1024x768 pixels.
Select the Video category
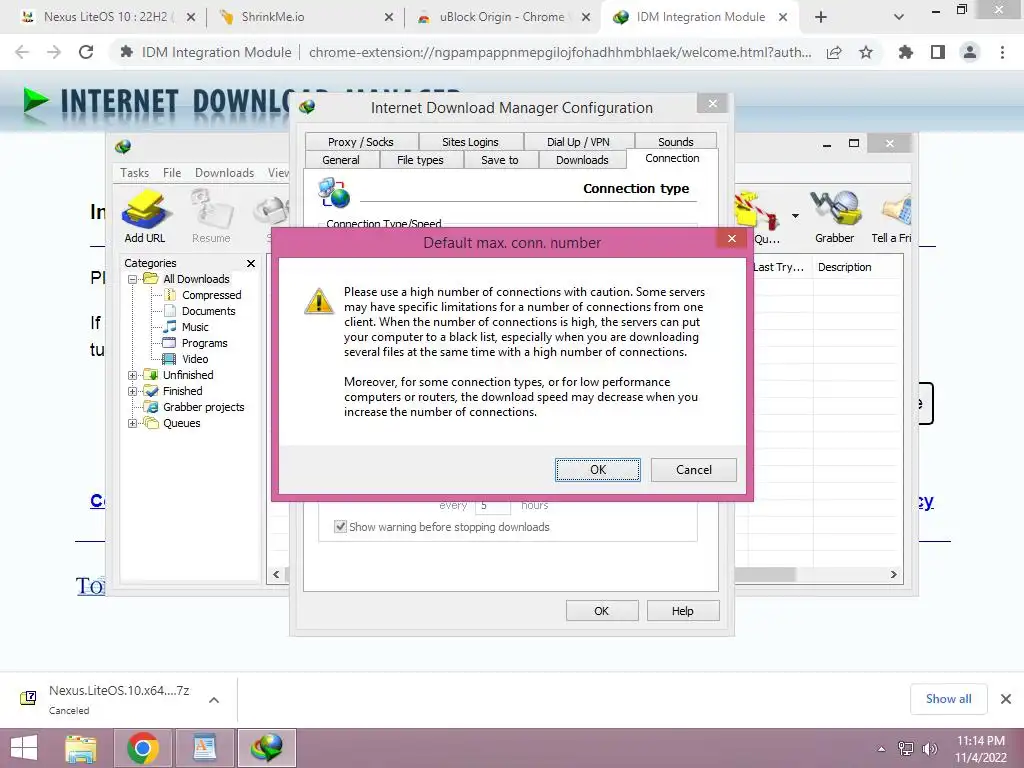[195, 359]
